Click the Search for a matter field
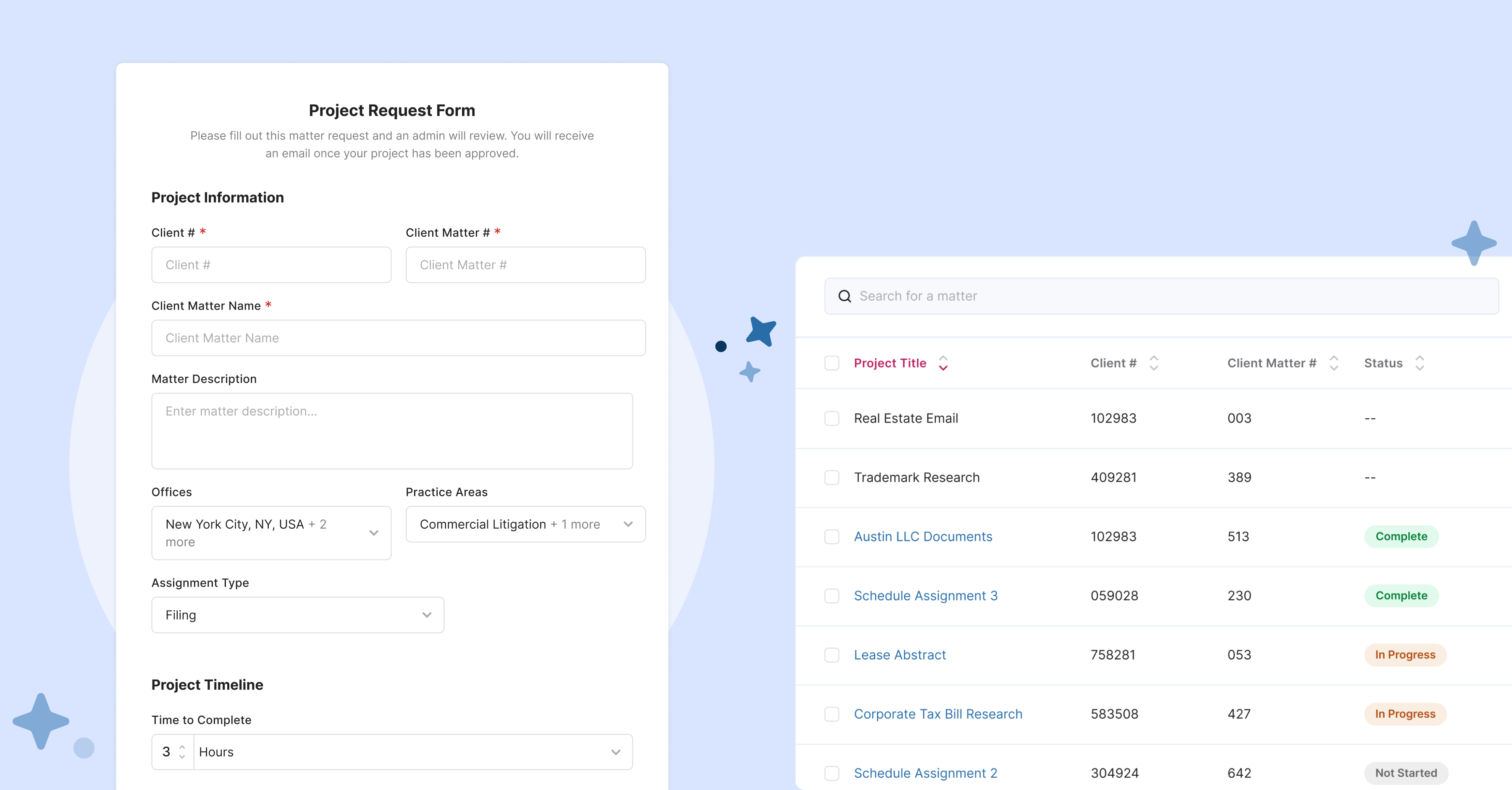This screenshot has width=1512, height=790. [x=1057, y=296]
